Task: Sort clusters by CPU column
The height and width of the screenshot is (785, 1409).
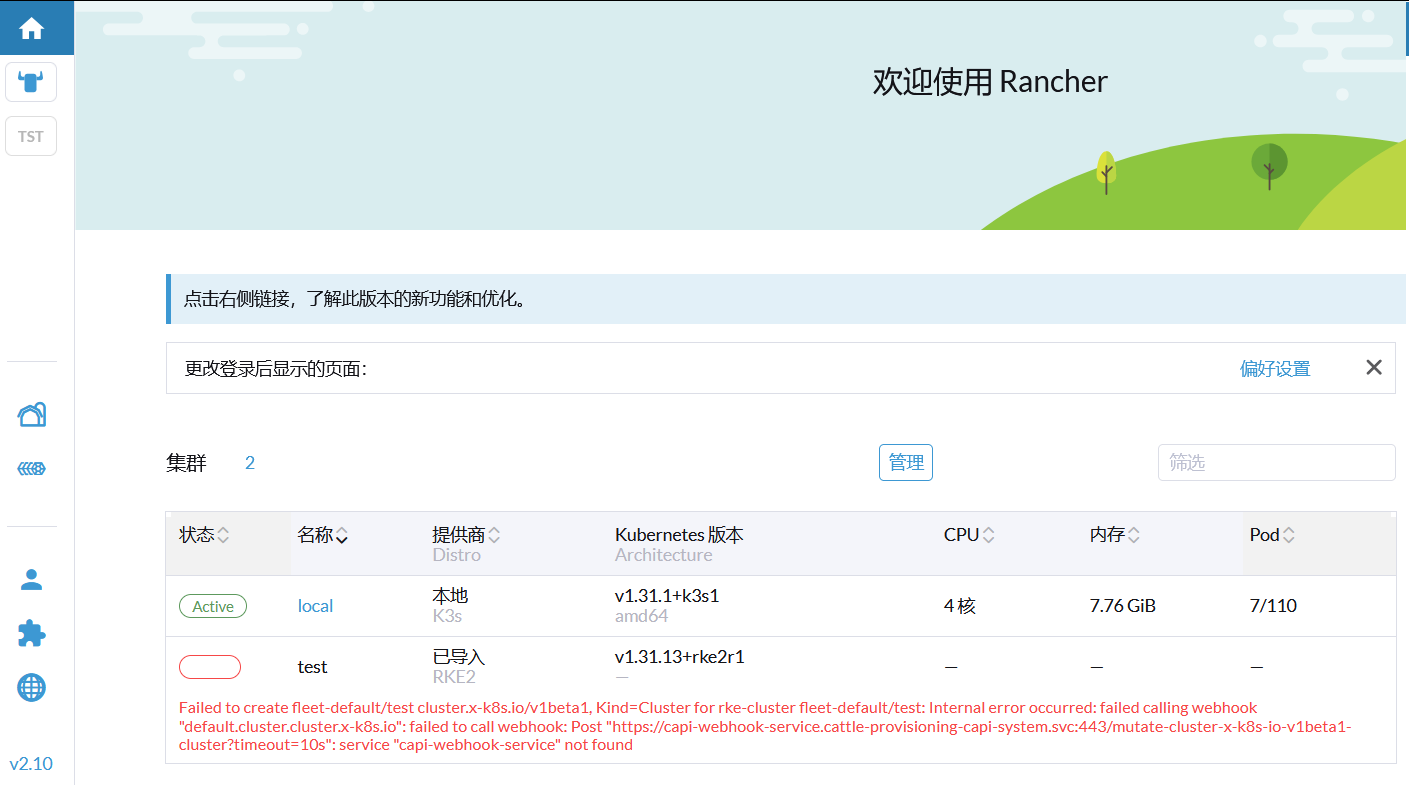Action: 969,535
